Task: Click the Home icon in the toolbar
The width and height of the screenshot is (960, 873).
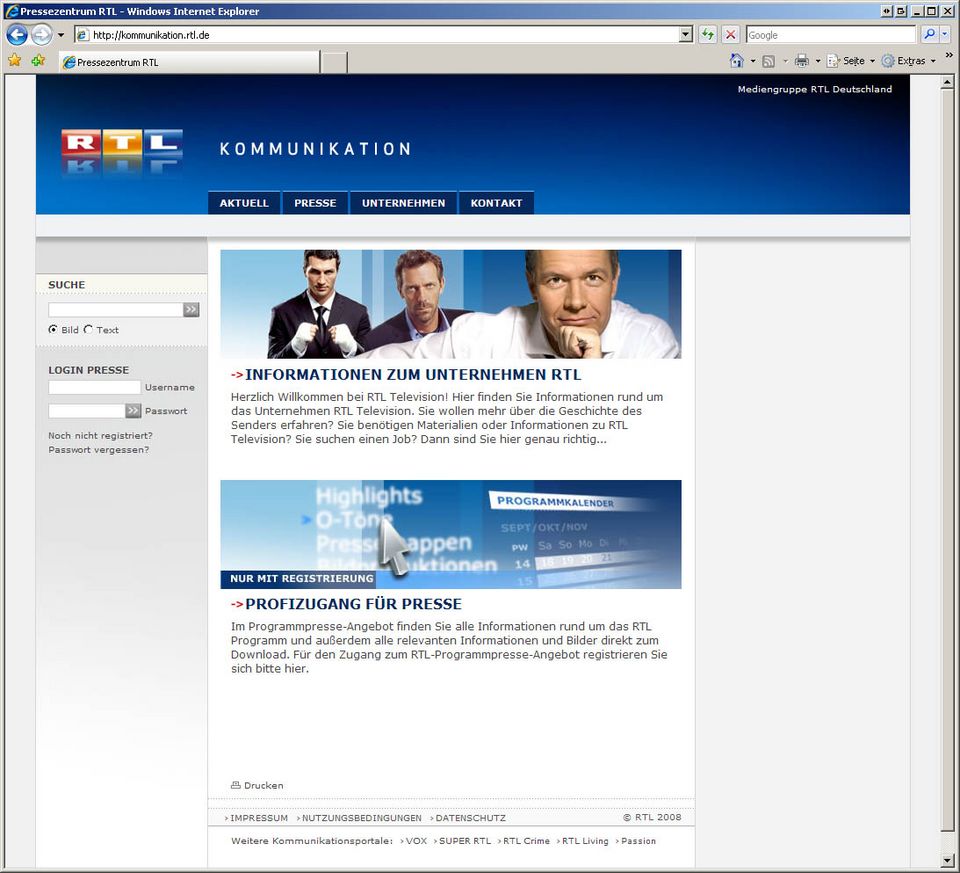Action: click(736, 60)
